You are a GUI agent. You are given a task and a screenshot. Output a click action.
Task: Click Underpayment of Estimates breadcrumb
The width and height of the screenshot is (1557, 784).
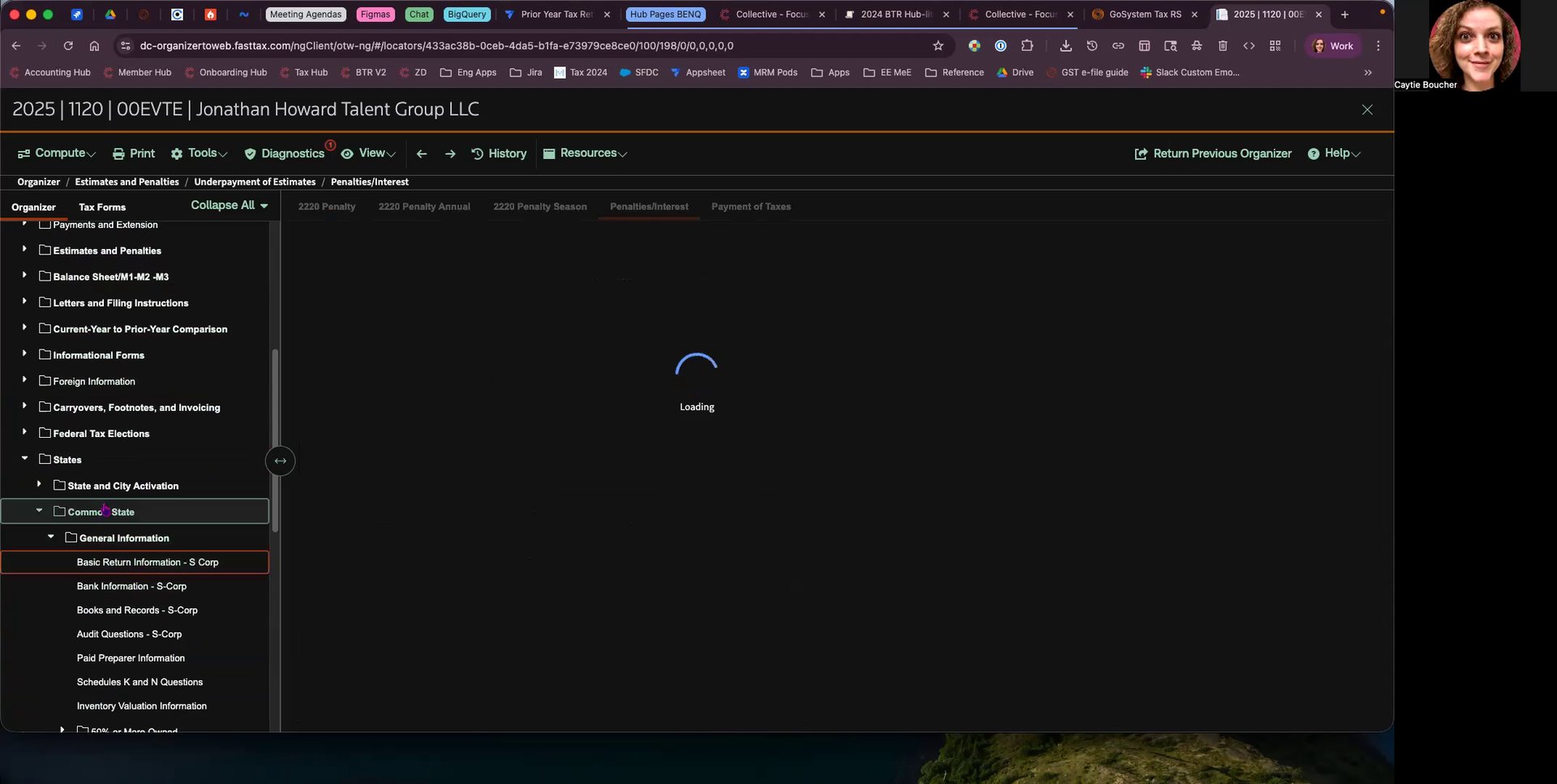255,182
